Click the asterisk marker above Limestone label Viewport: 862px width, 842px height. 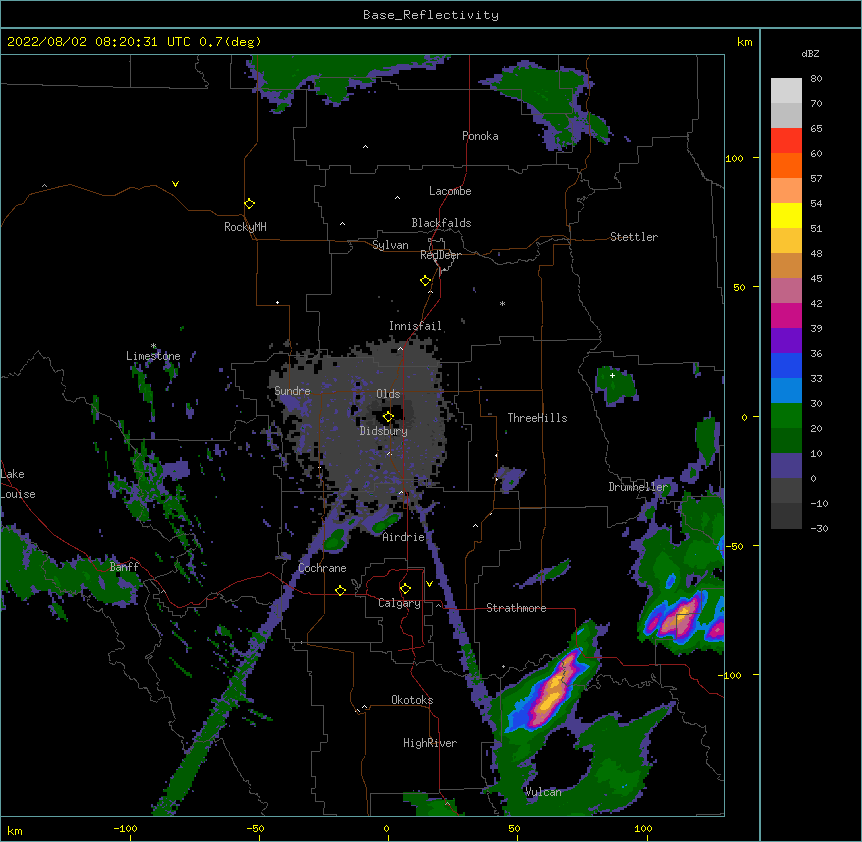153,346
